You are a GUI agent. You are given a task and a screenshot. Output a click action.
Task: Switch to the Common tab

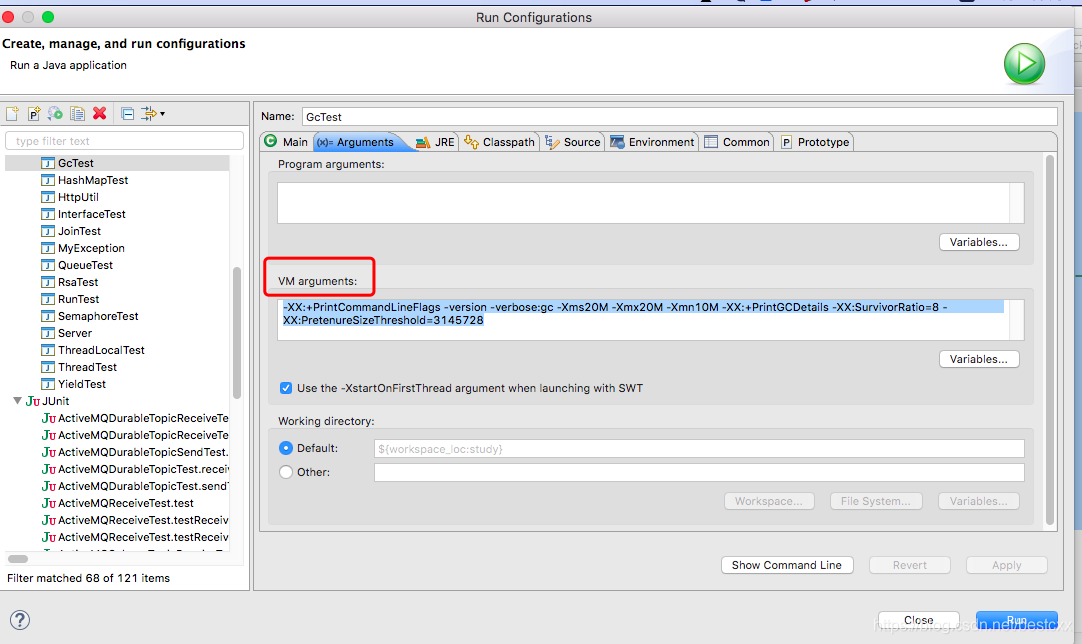point(737,142)
